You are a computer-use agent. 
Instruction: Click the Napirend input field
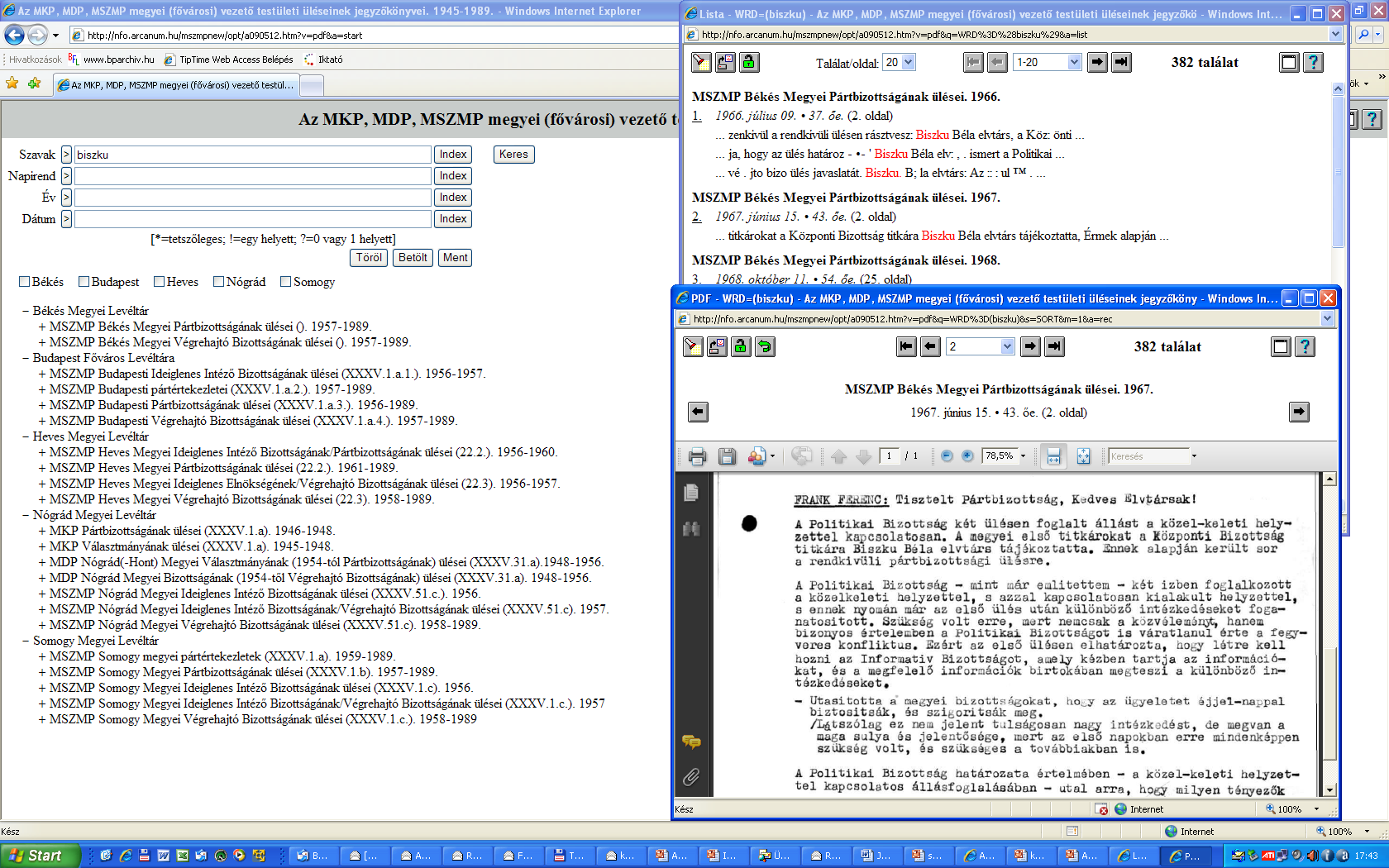coord(253,176)
